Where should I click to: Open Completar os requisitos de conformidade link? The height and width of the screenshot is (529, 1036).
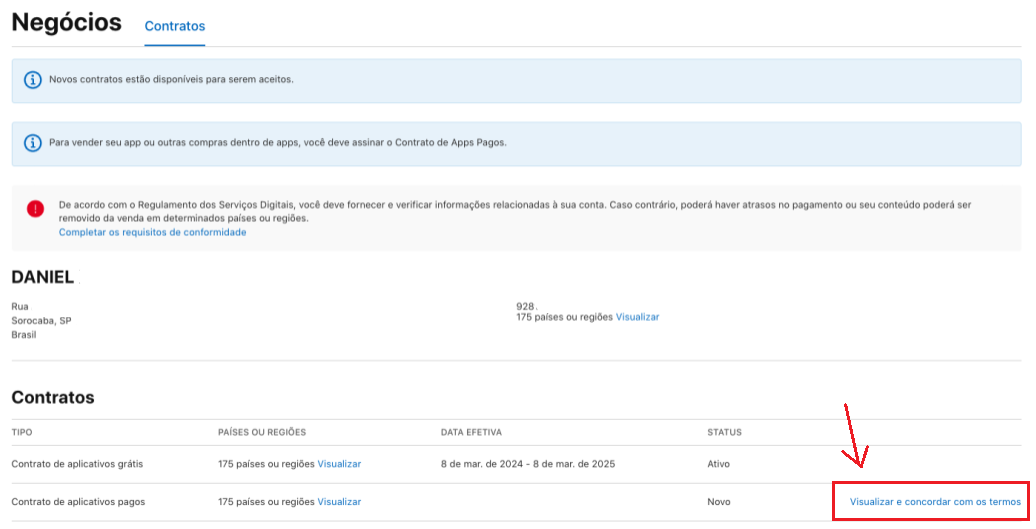tap(152, 232)
